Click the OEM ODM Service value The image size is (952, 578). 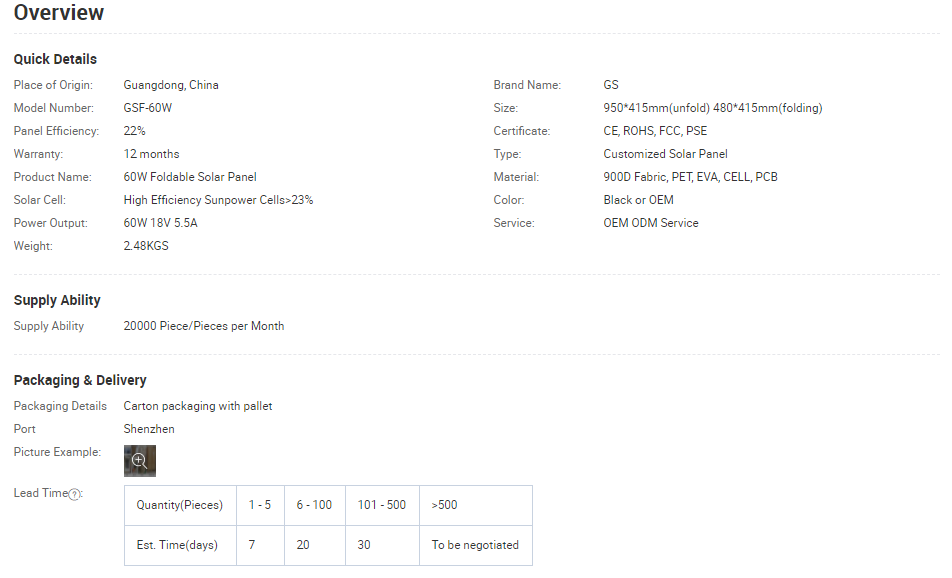[x=651, y=223]
